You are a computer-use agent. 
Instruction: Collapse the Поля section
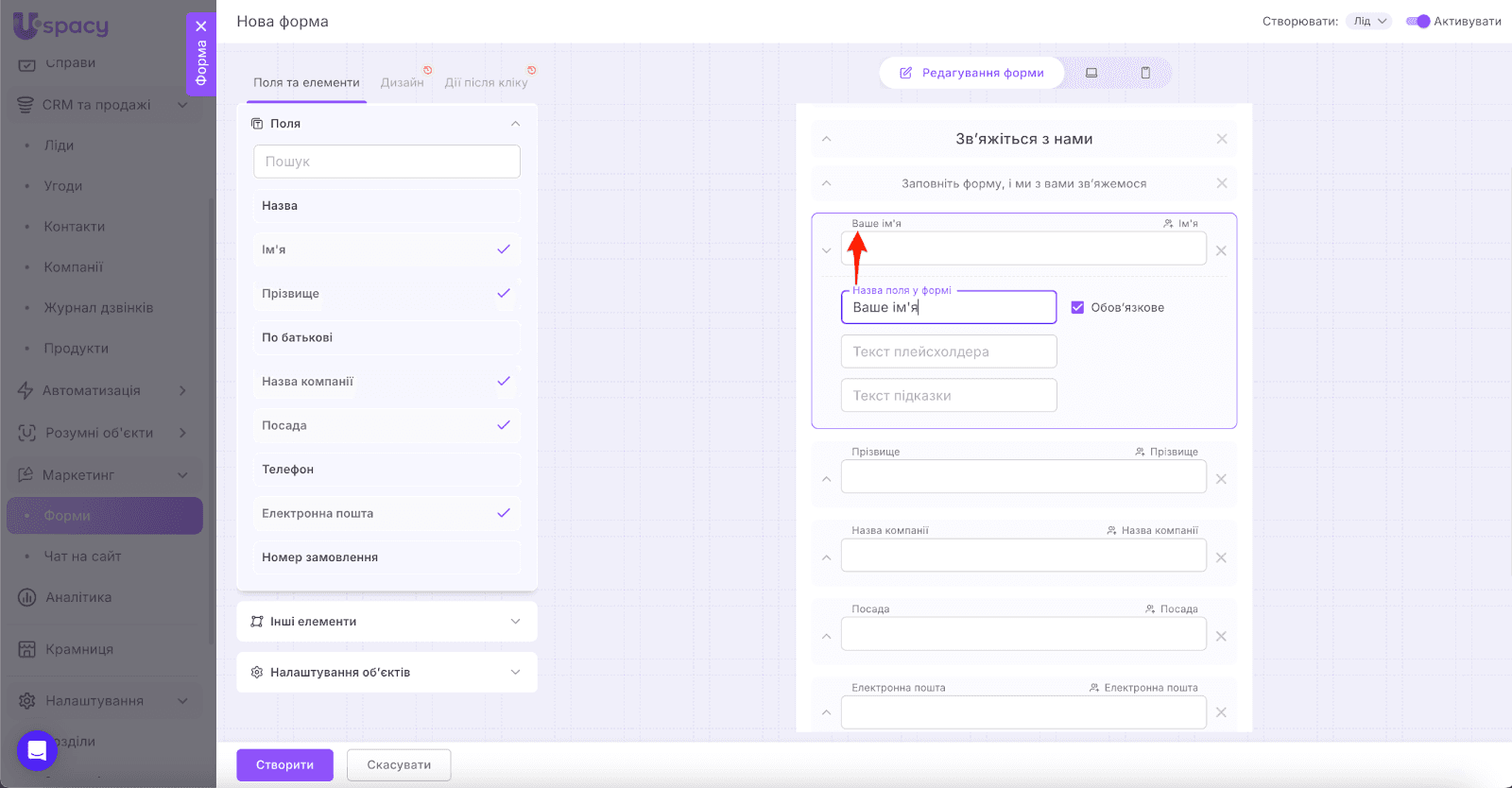coord(515,124)
